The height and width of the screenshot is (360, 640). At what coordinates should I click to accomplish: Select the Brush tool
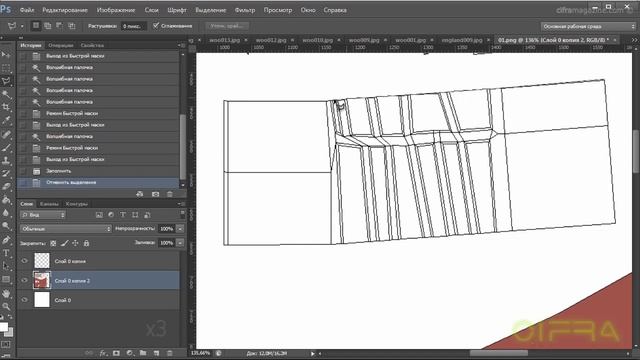click(6, 147)
